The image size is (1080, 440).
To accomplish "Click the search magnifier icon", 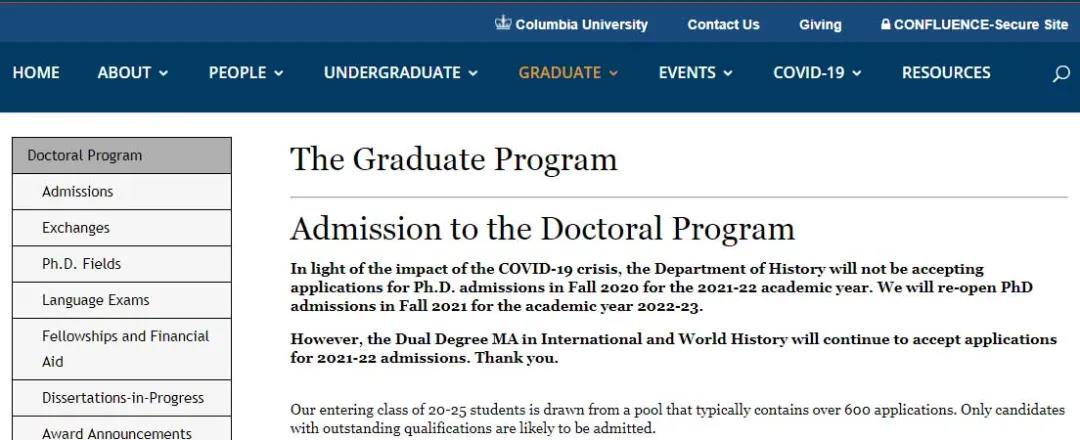I will pos(1061,74).
